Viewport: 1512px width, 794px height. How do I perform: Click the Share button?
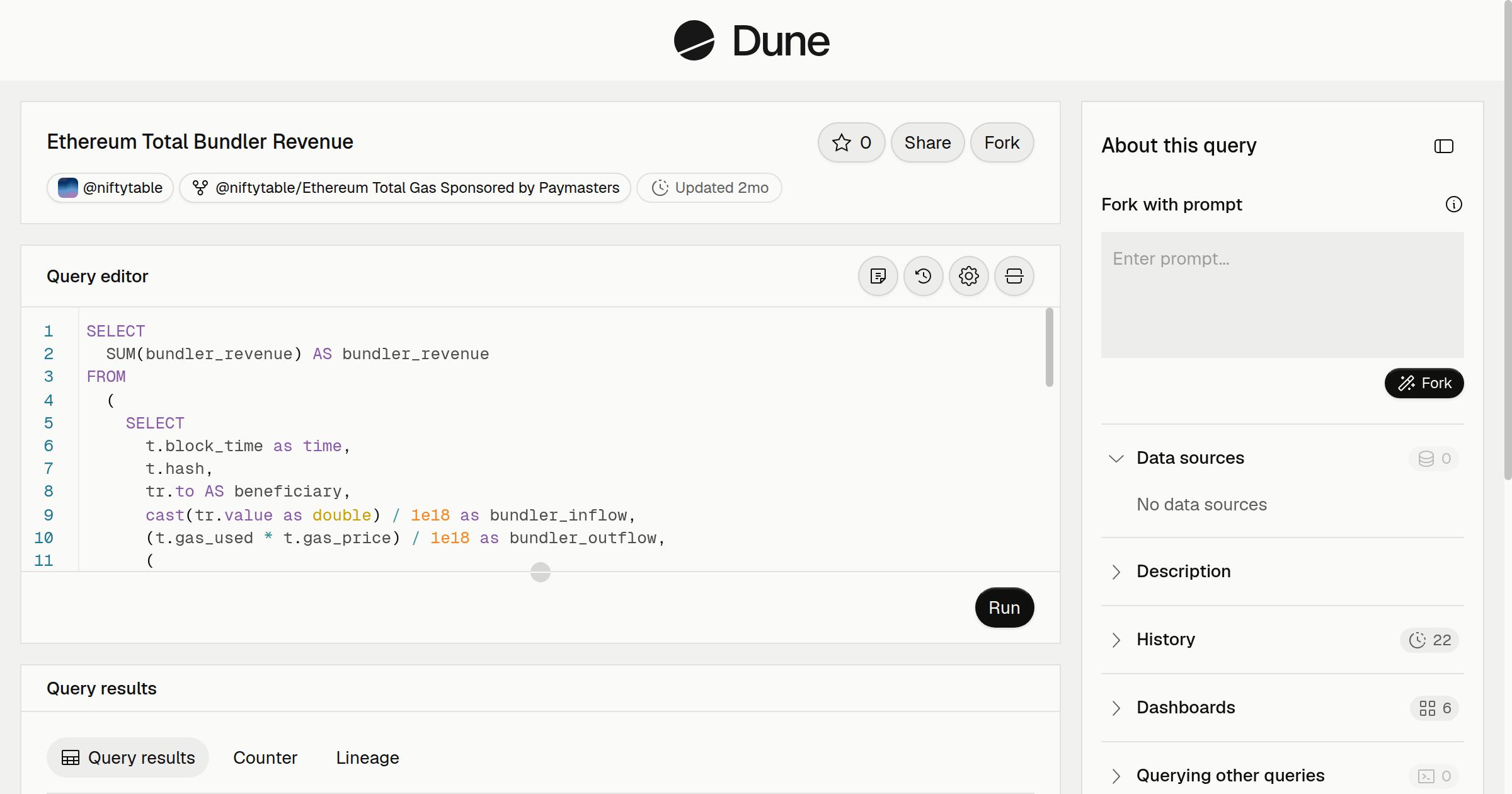pyautogui.click(x=927, y=142)
